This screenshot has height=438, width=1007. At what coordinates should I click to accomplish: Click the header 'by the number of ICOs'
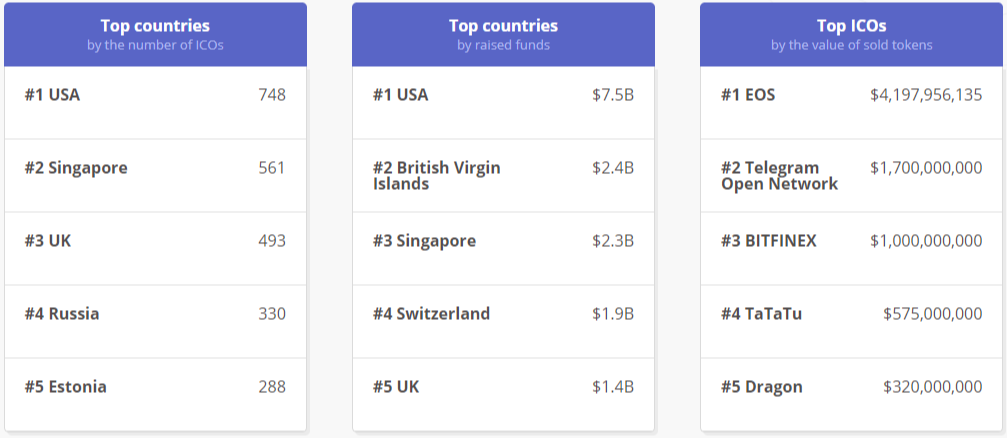[x=155, y=45]
